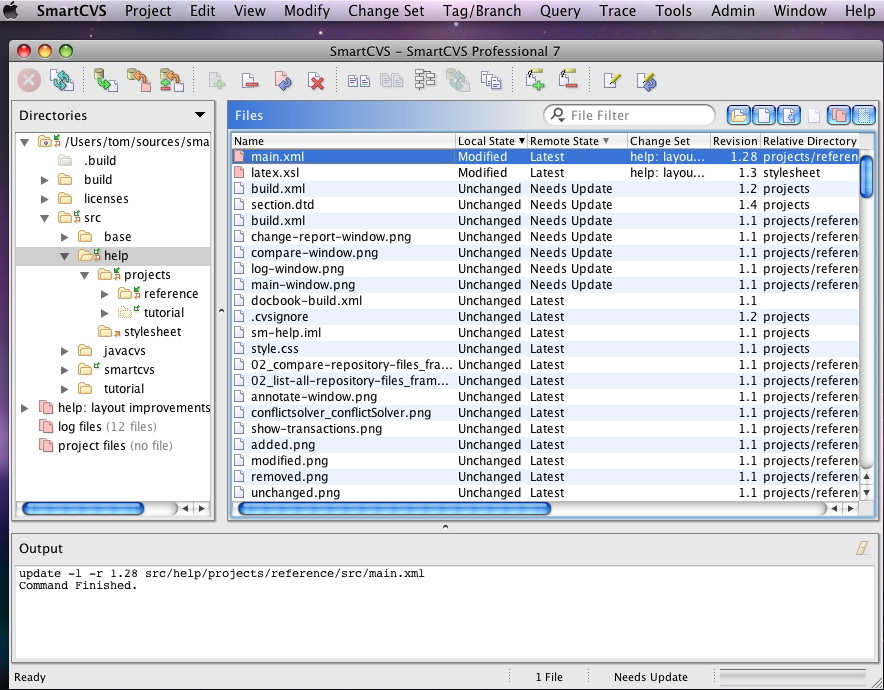Click the Remove file icon with red minus
This screenshot has height=690, width=884.
(250, 81)
